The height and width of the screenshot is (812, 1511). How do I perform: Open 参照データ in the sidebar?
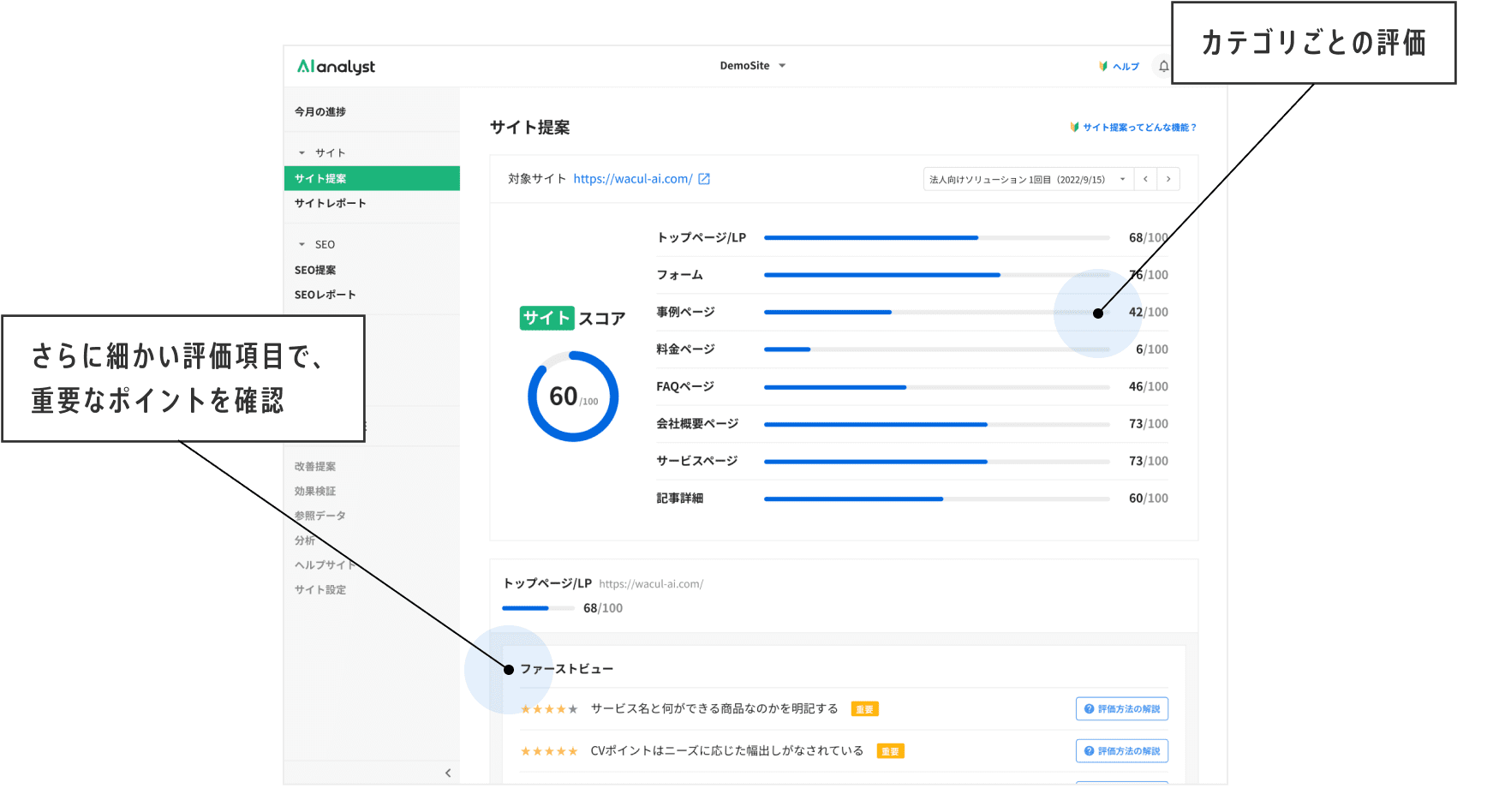point(320,516)
